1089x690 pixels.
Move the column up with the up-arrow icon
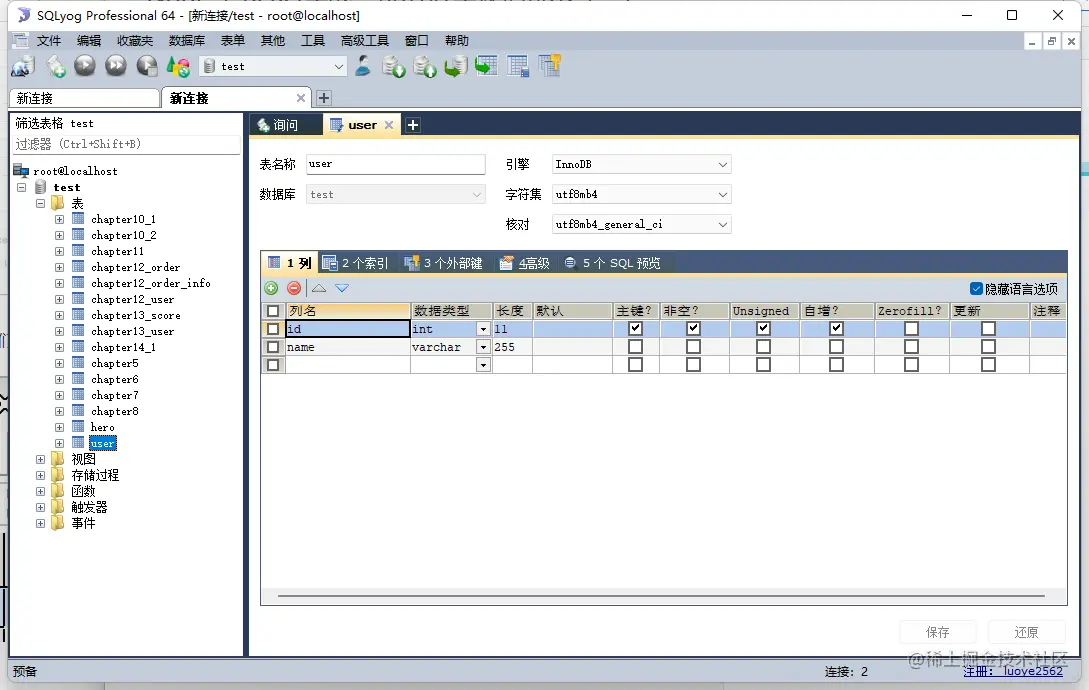(x=319, y=288)
